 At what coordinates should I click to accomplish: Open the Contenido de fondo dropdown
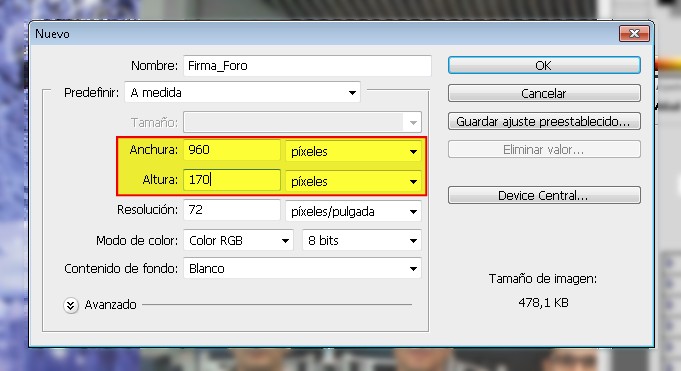click(302, 268)
